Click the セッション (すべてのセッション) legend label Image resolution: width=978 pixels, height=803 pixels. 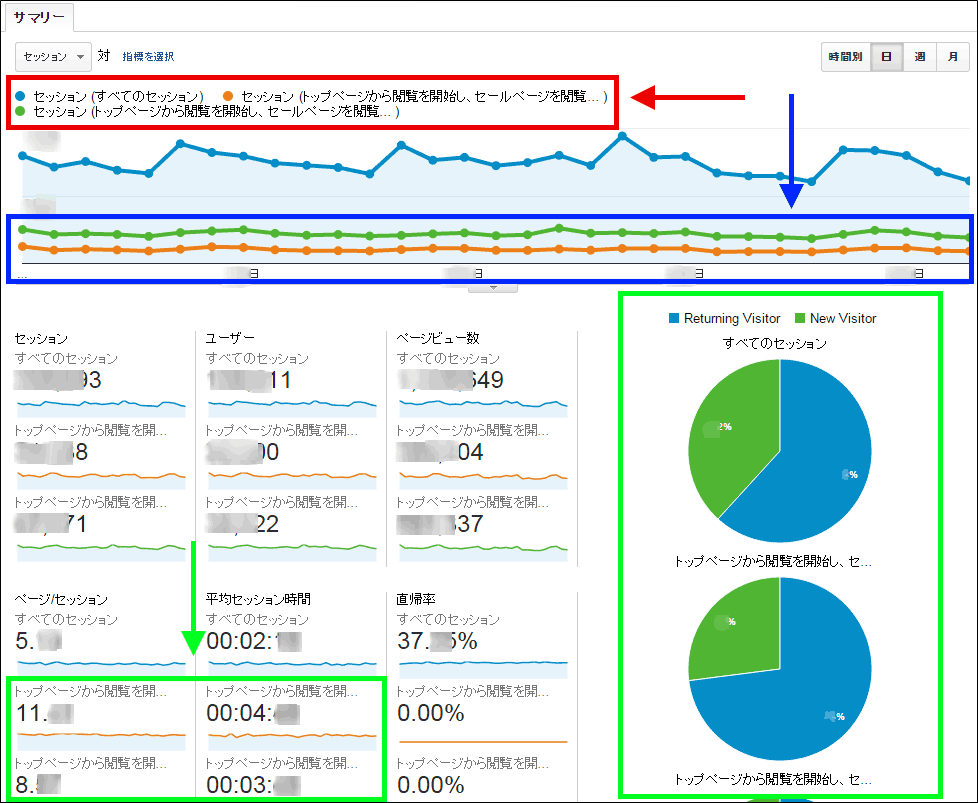point(118,96)
